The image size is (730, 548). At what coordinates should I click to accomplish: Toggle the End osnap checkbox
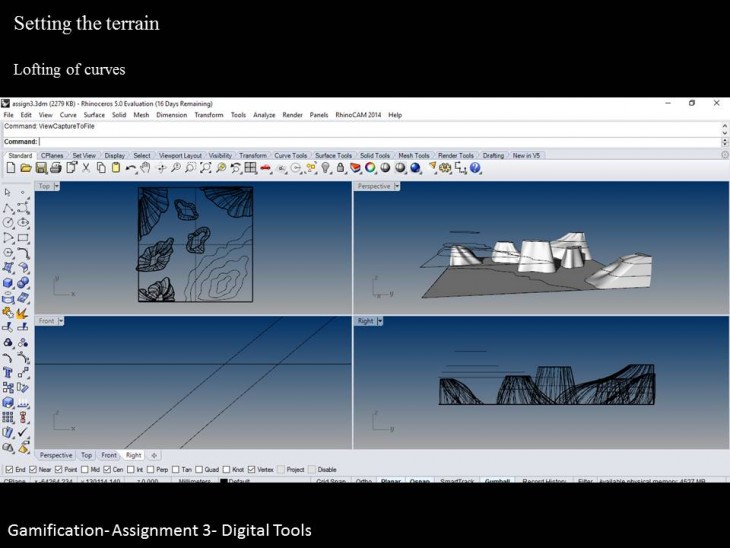pos(10,469)
